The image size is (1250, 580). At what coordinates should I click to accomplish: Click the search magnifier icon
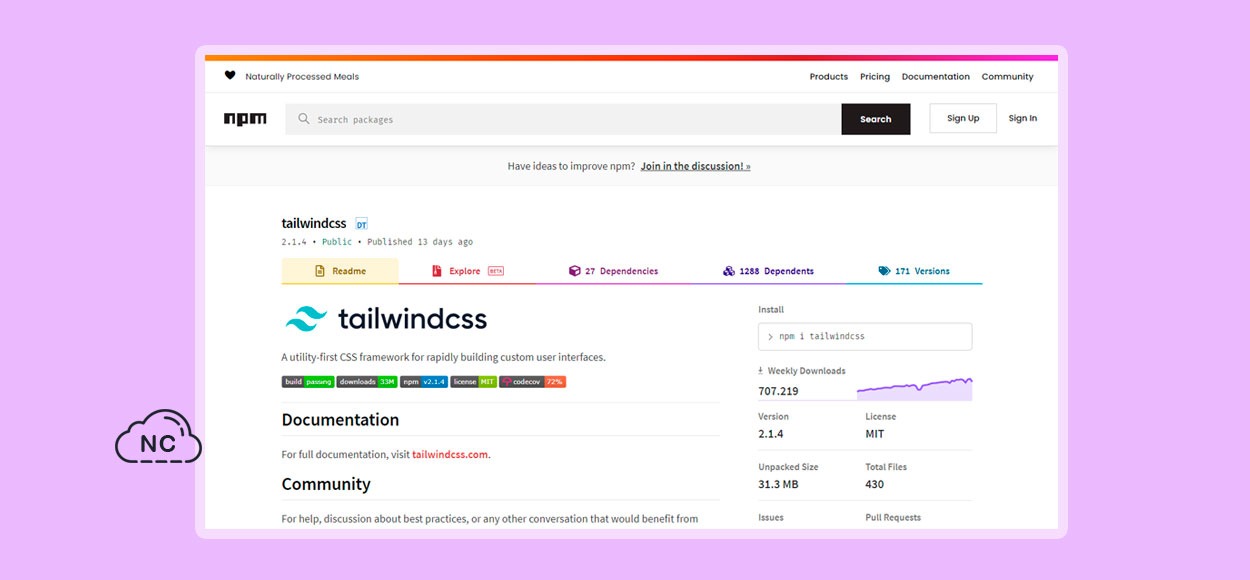click(x=304, y=119)
